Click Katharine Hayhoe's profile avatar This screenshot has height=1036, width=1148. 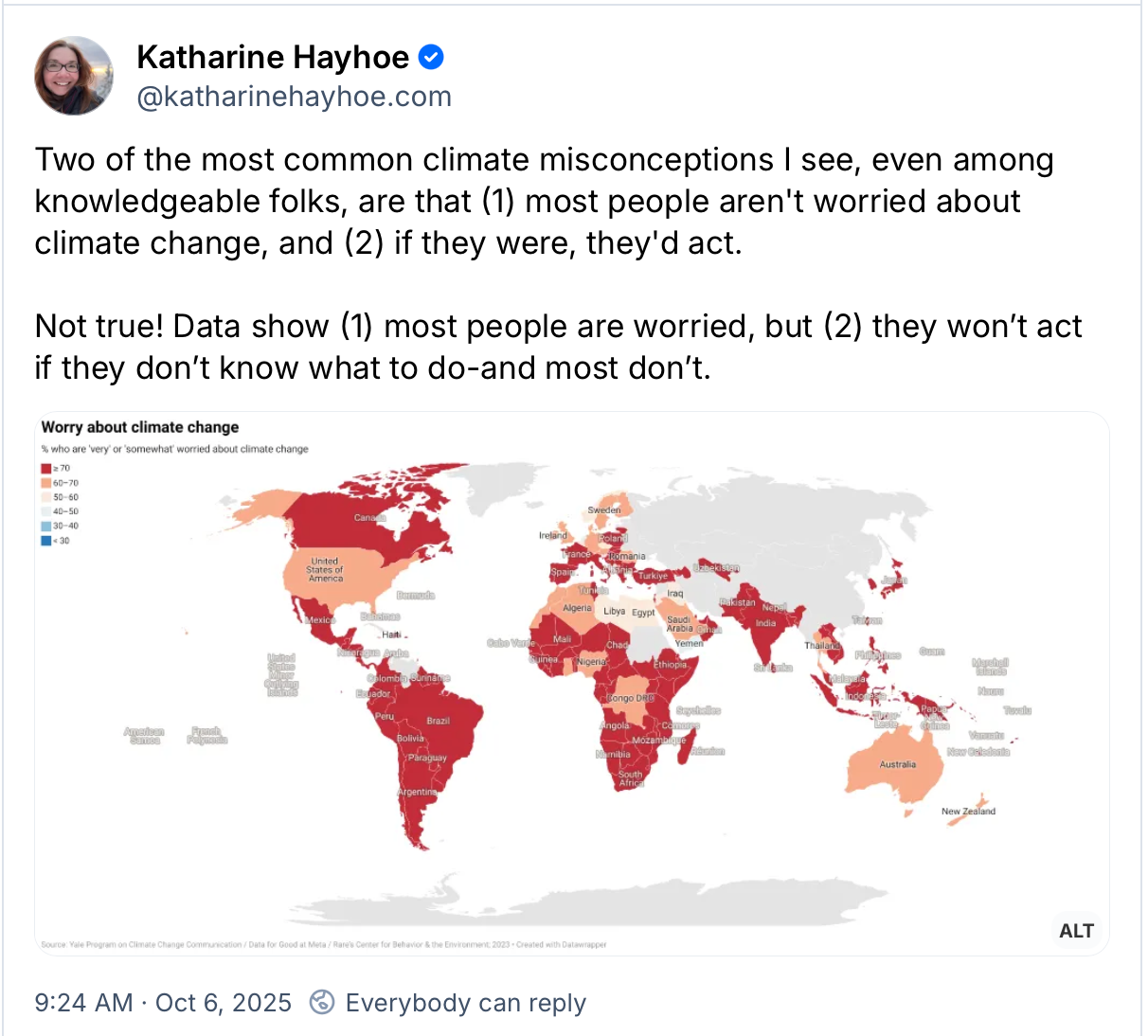coord(74,76)
